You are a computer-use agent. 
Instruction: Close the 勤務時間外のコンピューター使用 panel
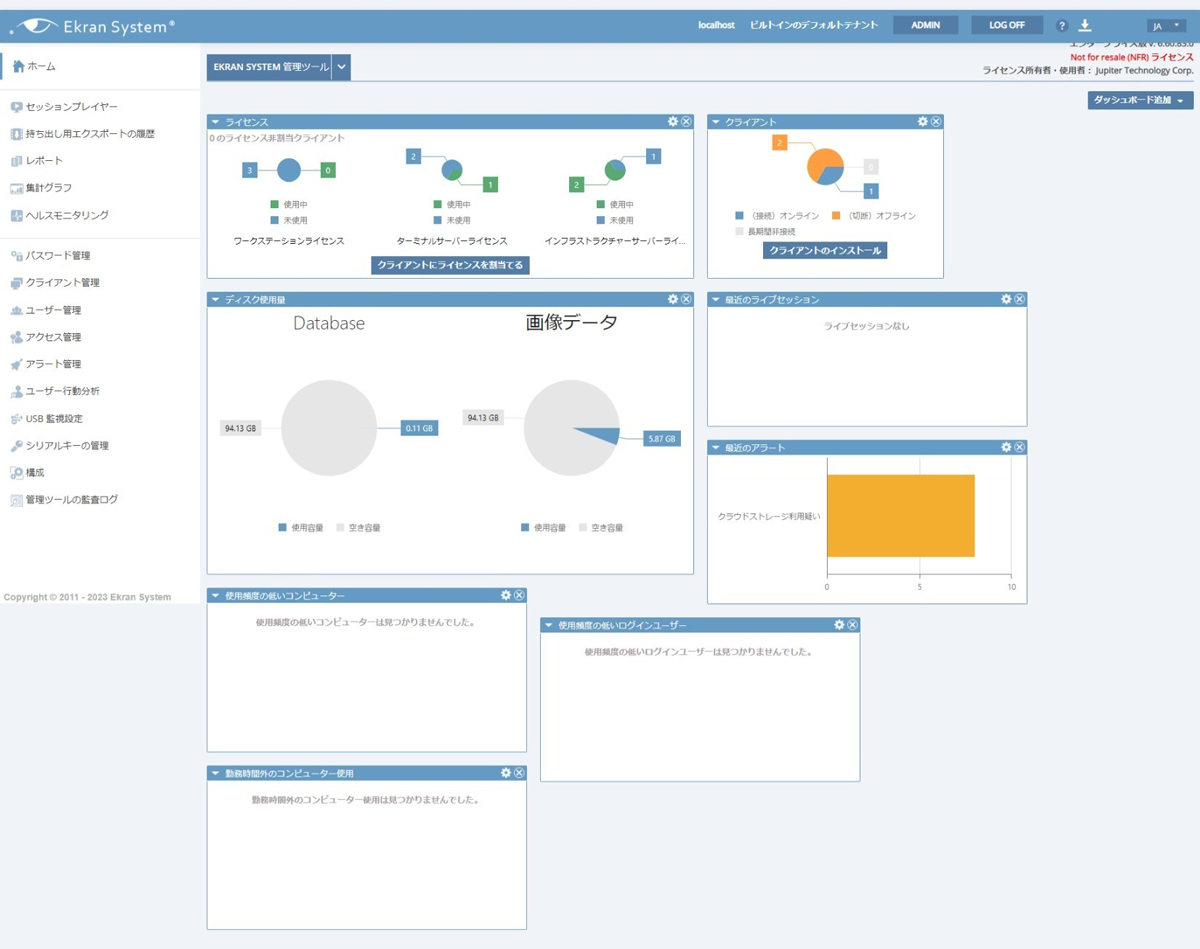pyautogui.click(x=519, y=773)
